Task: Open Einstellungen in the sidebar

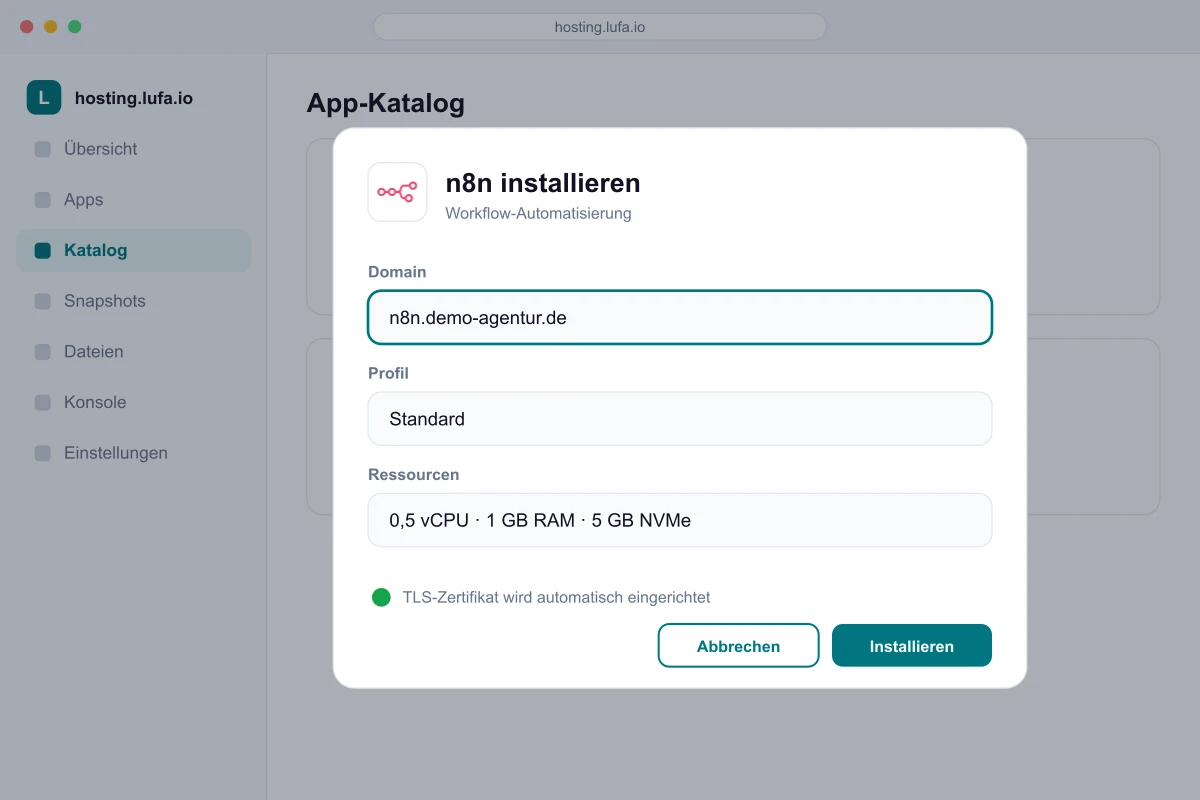Action: tap(133, 453)
